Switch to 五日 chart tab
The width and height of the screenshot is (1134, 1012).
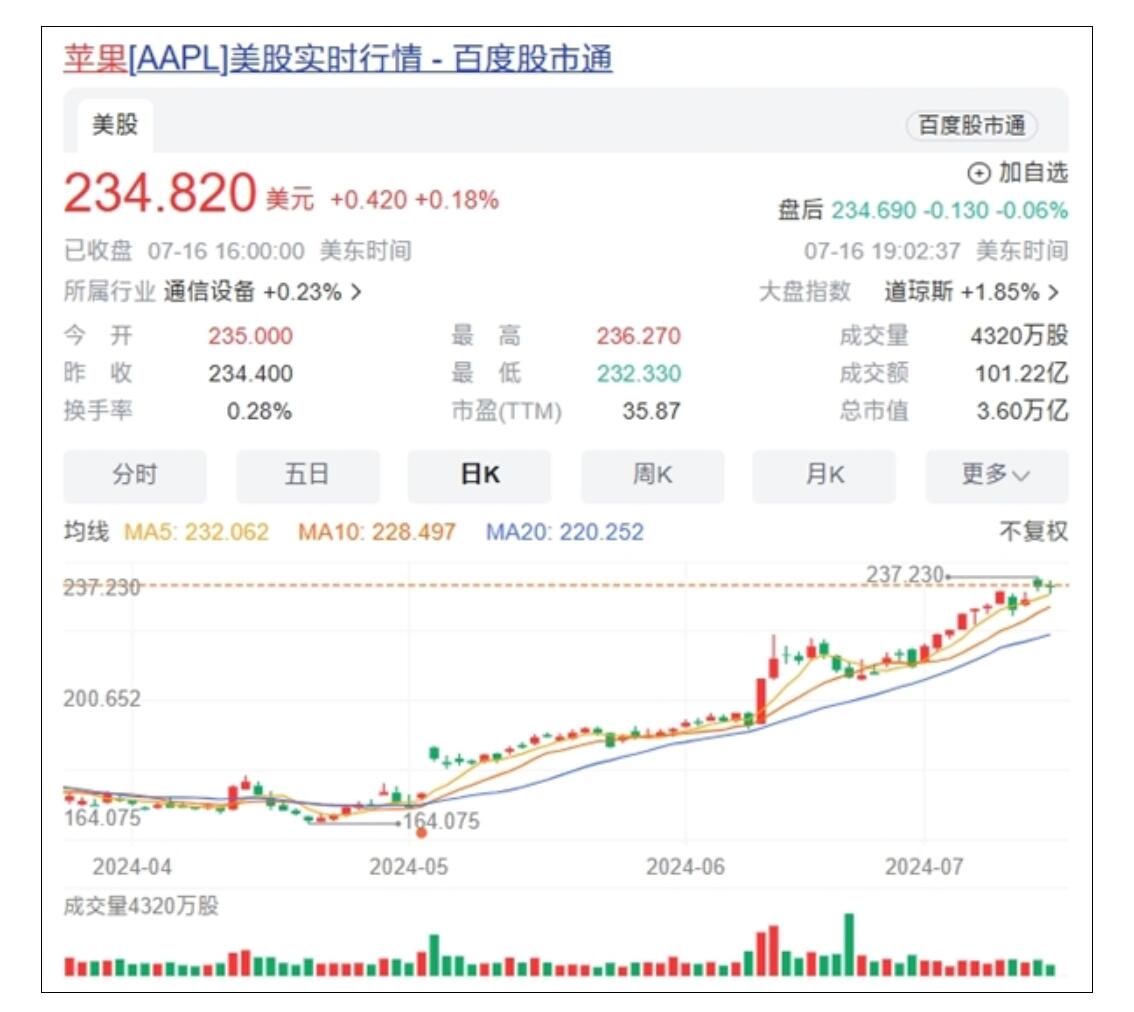pyautogui.click(x=307, y=475)
